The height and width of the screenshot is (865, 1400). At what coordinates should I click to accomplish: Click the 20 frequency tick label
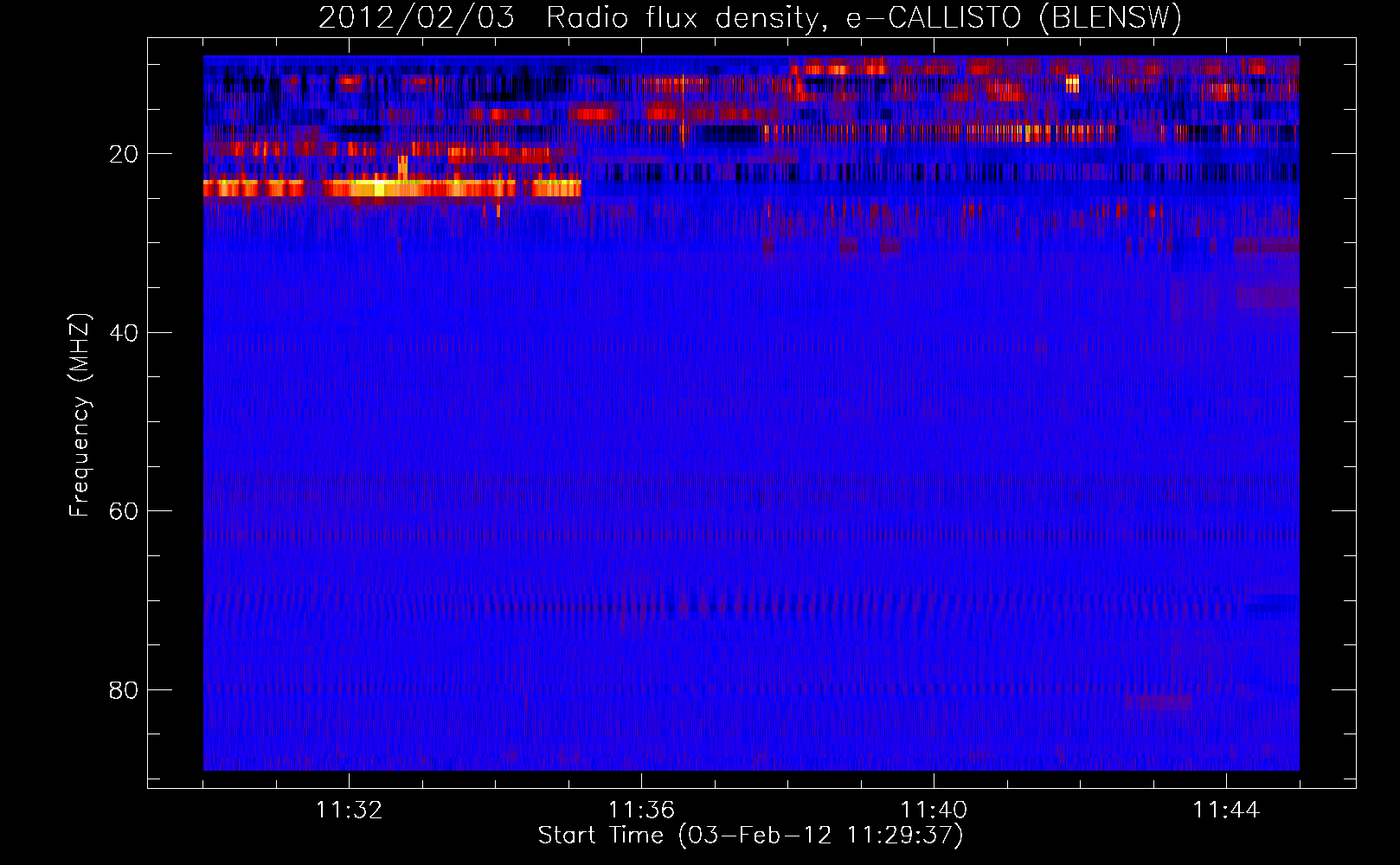(x=124, y=155)
